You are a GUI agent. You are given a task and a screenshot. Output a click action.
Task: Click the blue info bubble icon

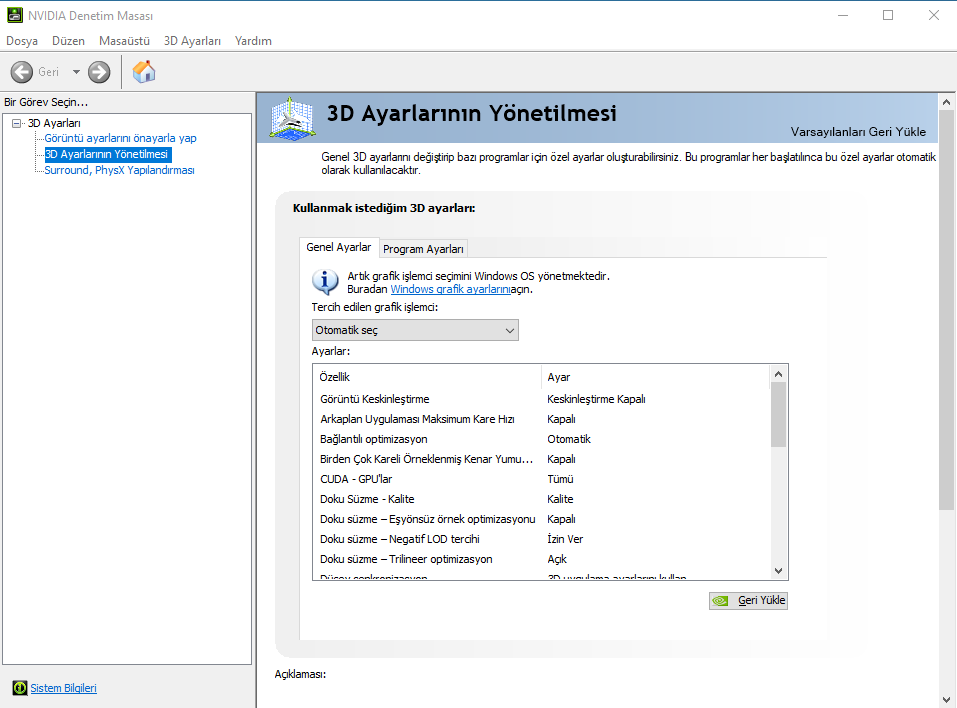click(x=325, y=282)
